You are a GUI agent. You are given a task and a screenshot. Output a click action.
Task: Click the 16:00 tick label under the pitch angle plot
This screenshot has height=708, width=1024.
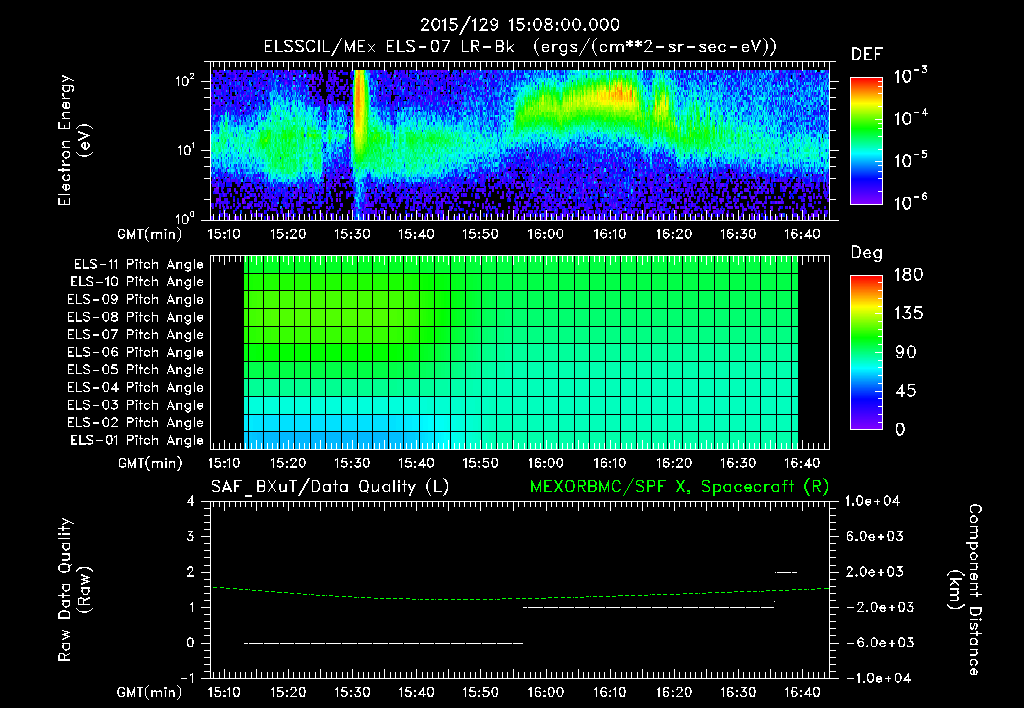(x=545, y=464)
